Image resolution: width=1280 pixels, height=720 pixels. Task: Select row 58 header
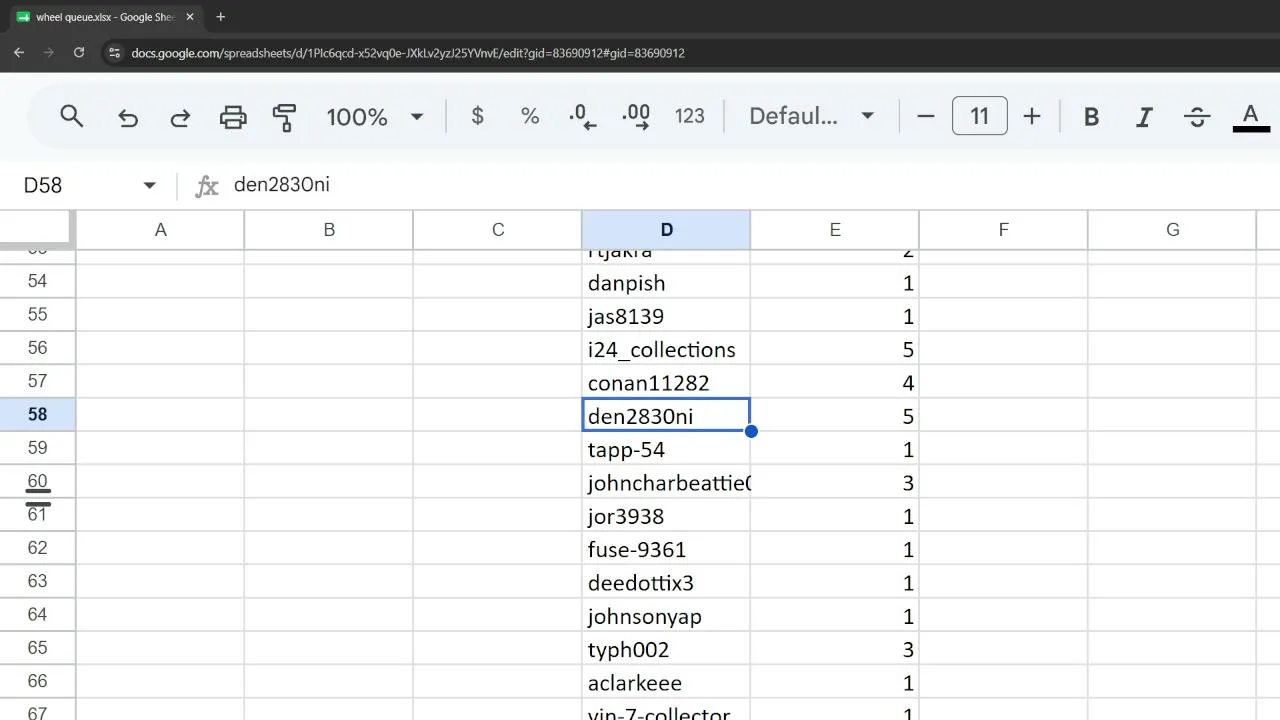pyautogui.click(x=37, y=414)
